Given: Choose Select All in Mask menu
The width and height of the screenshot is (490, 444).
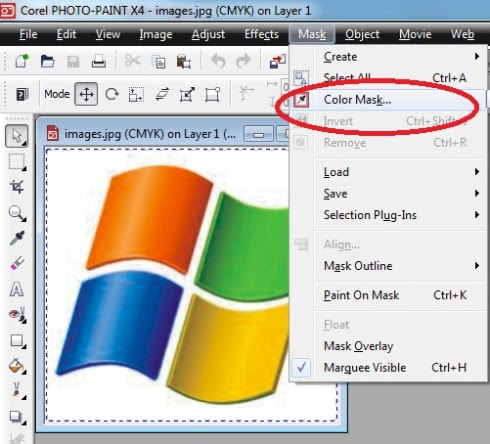Looking at the screenshot, I should 388,78.
